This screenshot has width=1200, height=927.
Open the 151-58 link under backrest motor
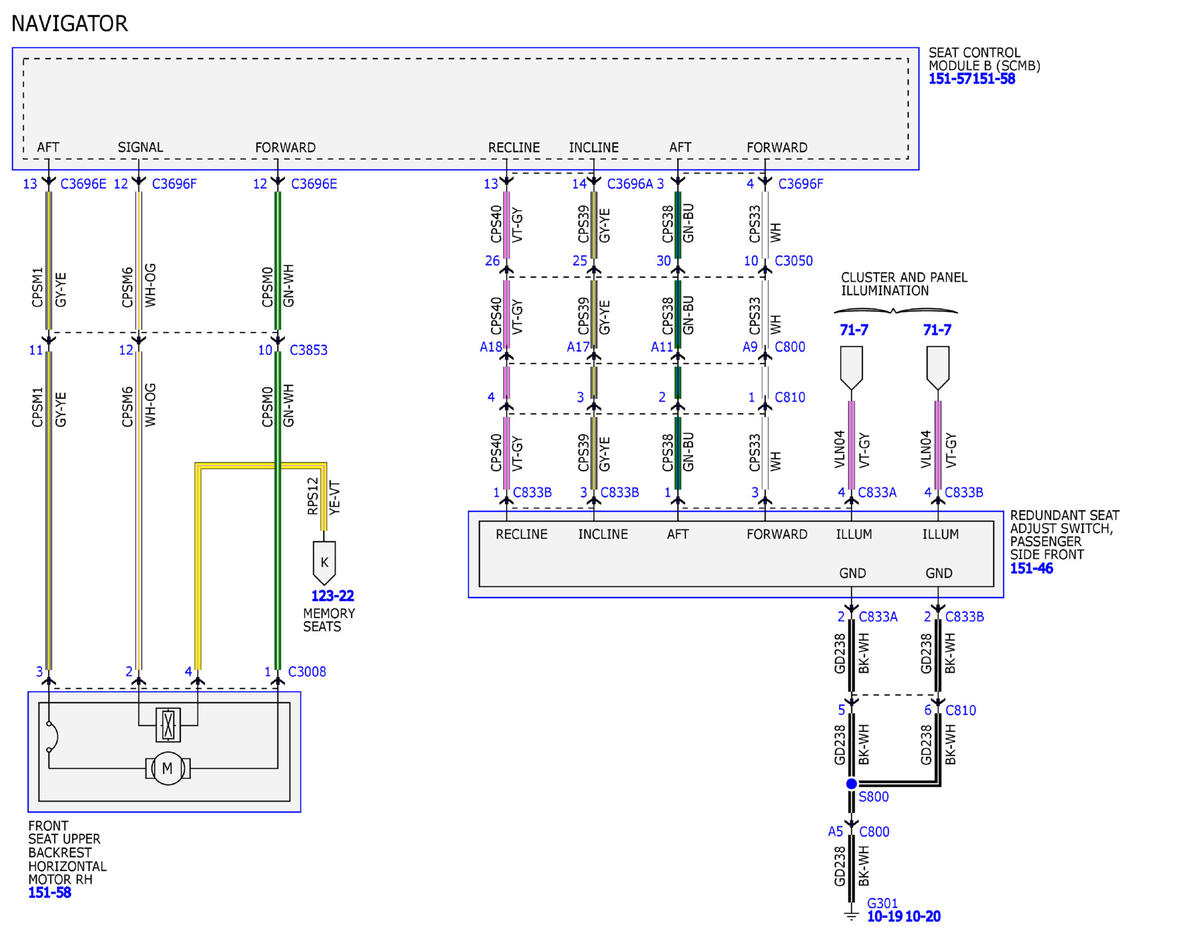click(x=49, y=892)
